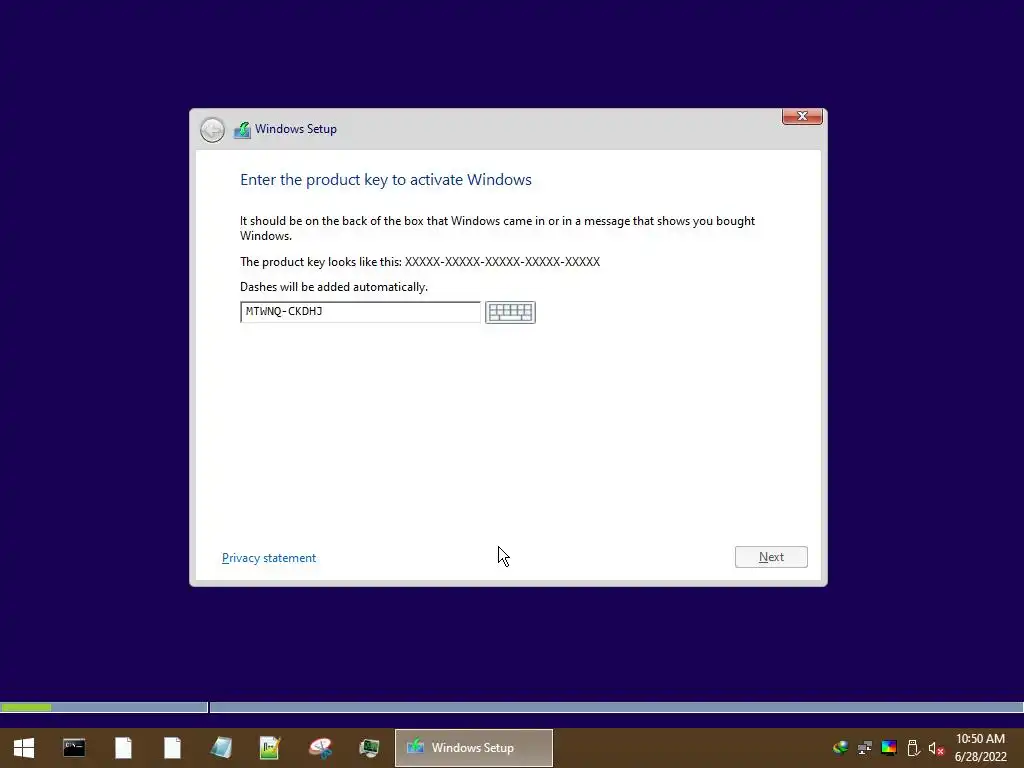Select the Windows Setup taskbar button

pos(473,748)
